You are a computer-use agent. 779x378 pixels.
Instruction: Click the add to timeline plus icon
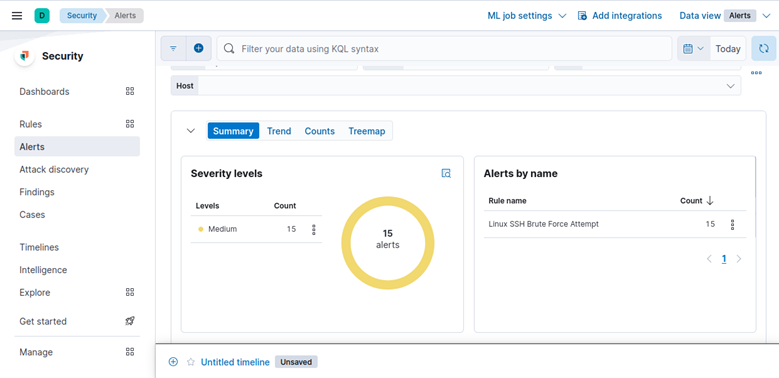(173, 362)
